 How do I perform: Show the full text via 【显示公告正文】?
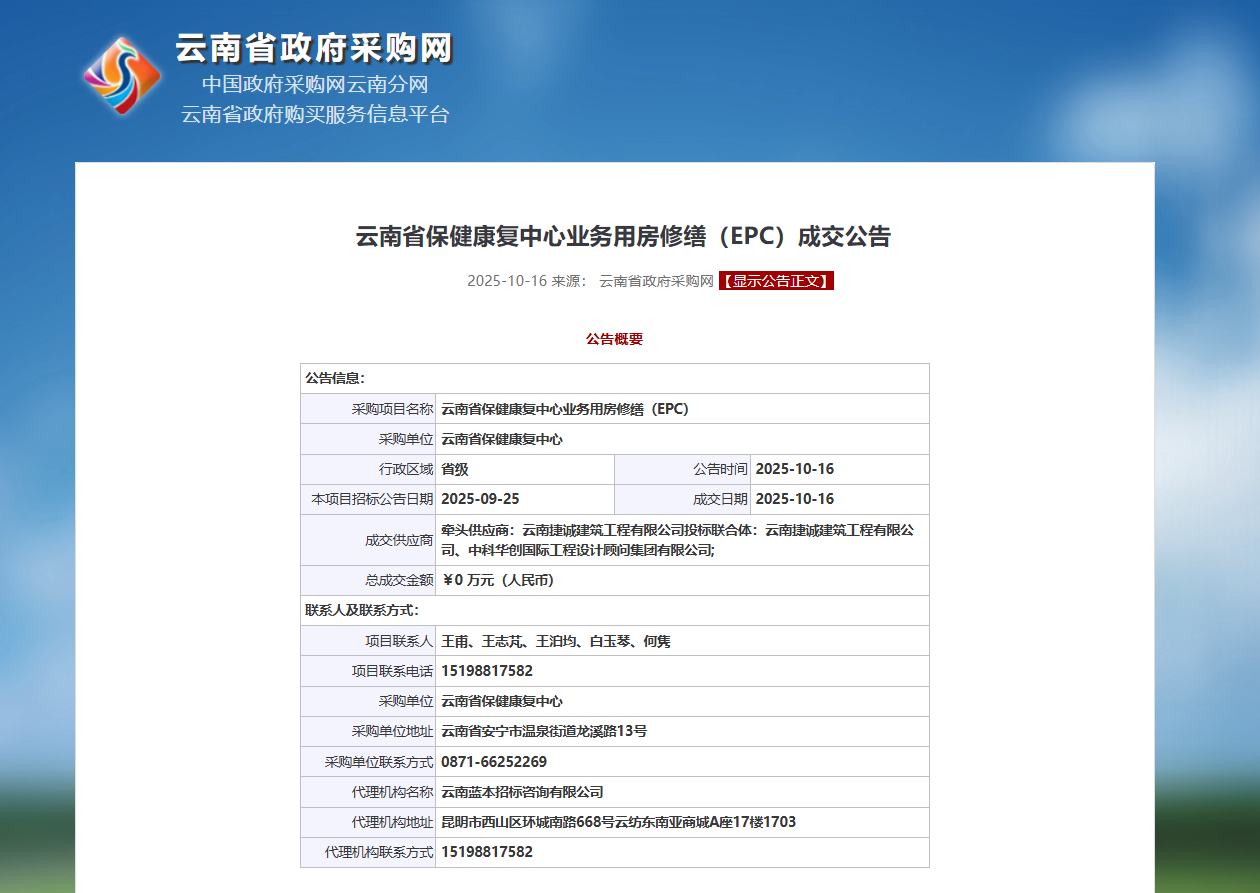point(776,281)
